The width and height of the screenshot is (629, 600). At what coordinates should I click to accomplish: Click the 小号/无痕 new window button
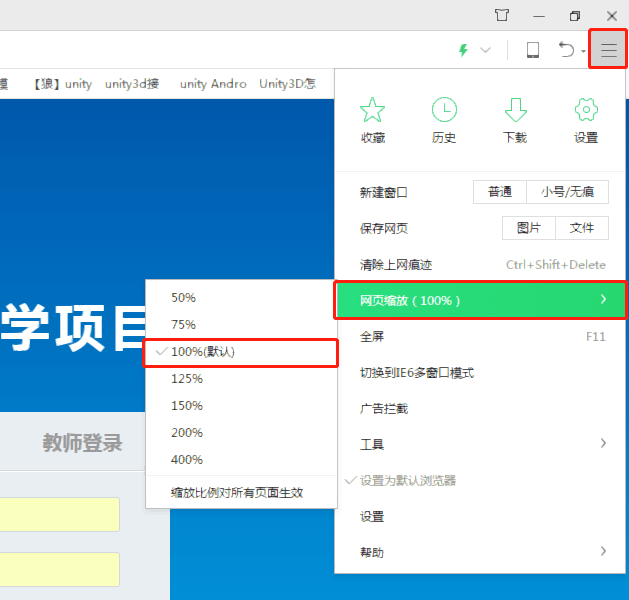click(567, 192)
